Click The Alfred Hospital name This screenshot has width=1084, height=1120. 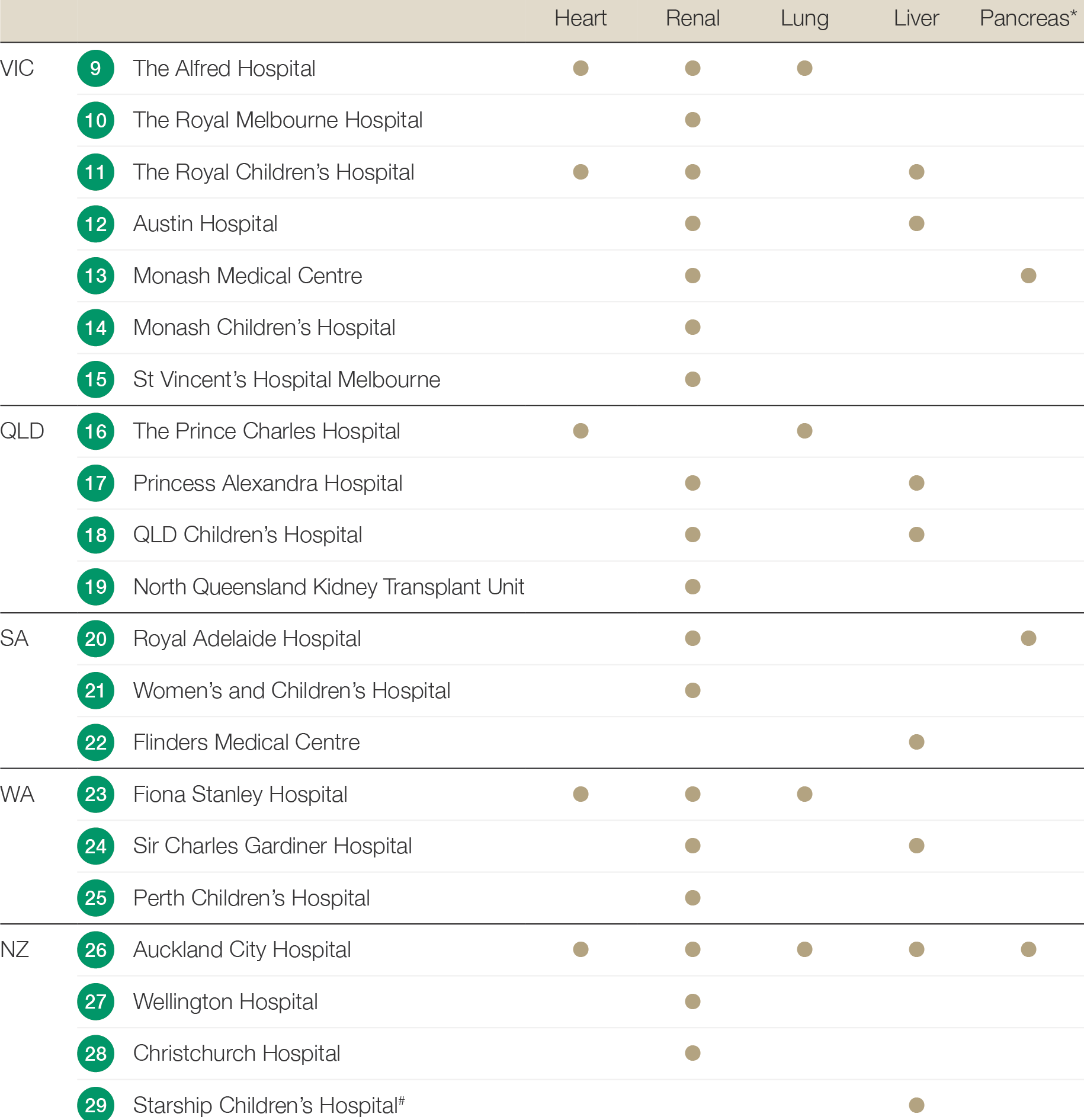click(224, 69)
